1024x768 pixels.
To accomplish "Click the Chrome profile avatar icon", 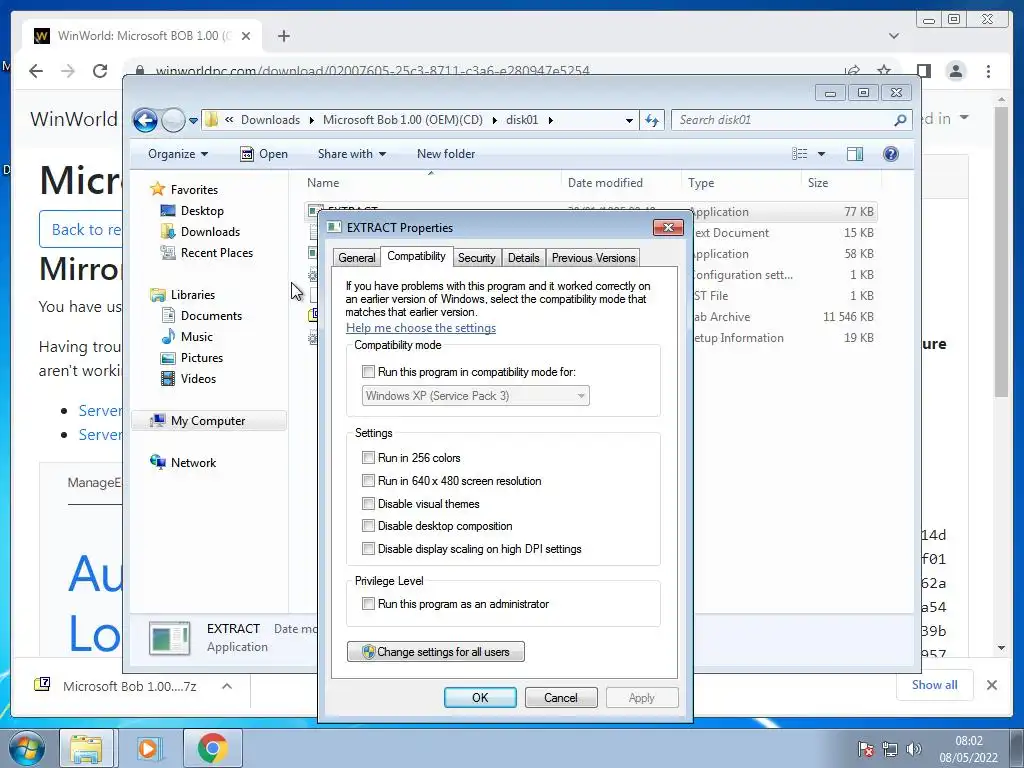I will tap(955, 71).
